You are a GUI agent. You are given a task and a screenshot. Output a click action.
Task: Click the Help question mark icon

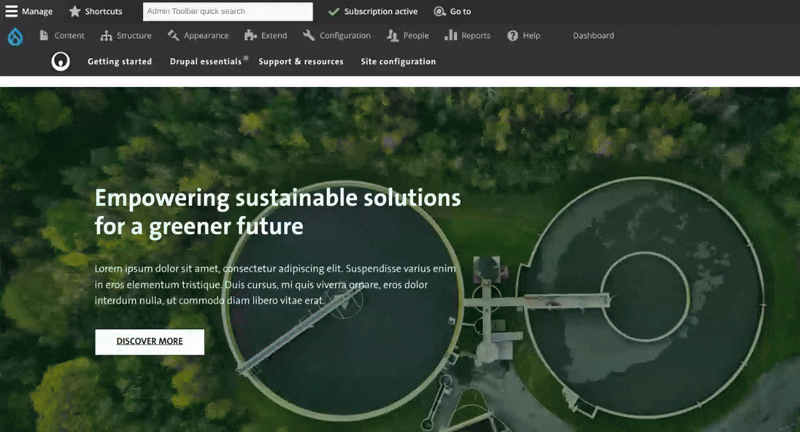click(x=513, y=35)
